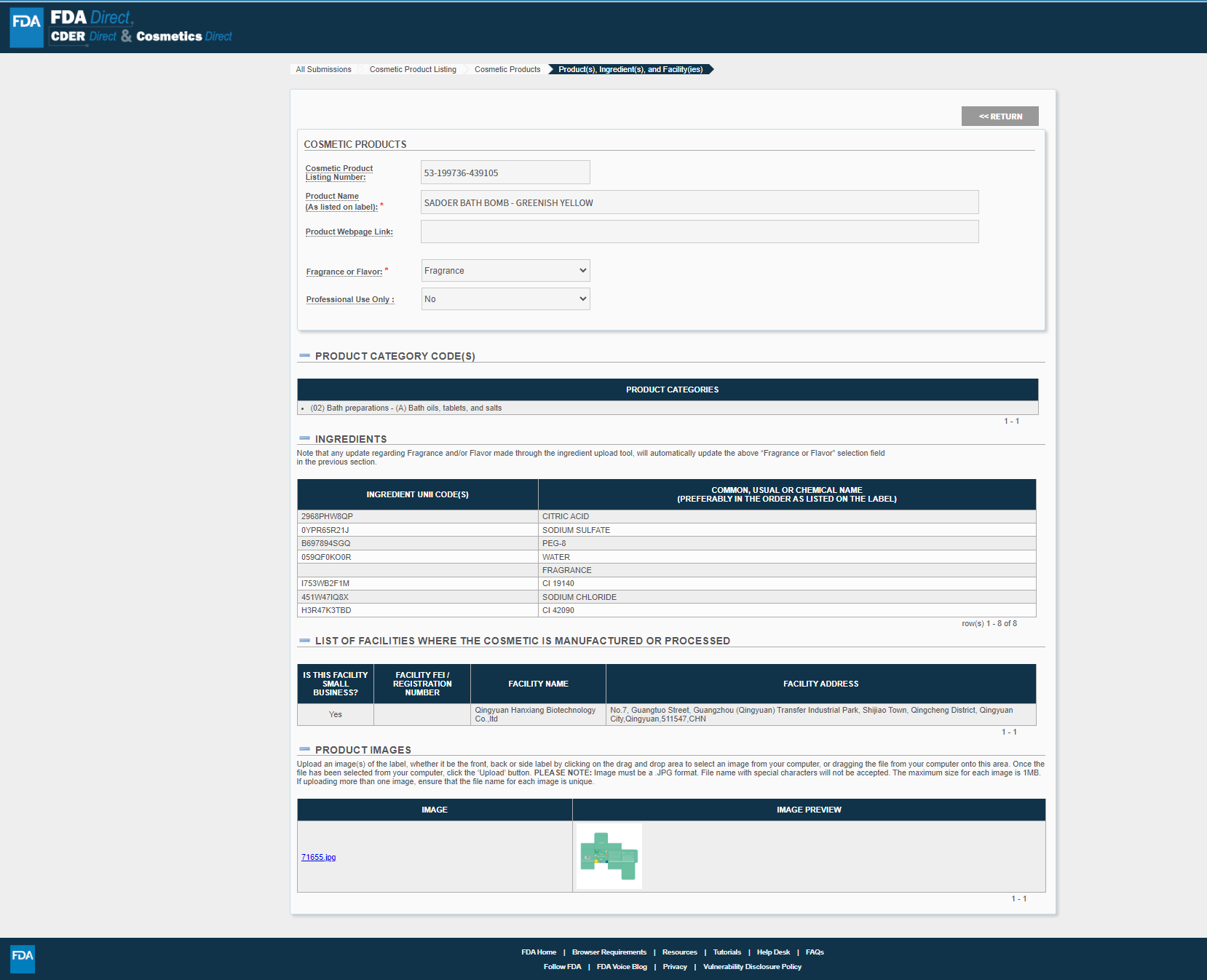The height and width of the screenshot is (980, 1207).
Task: Collapse the List of Facilities section
Action: [x=304, y=641]
